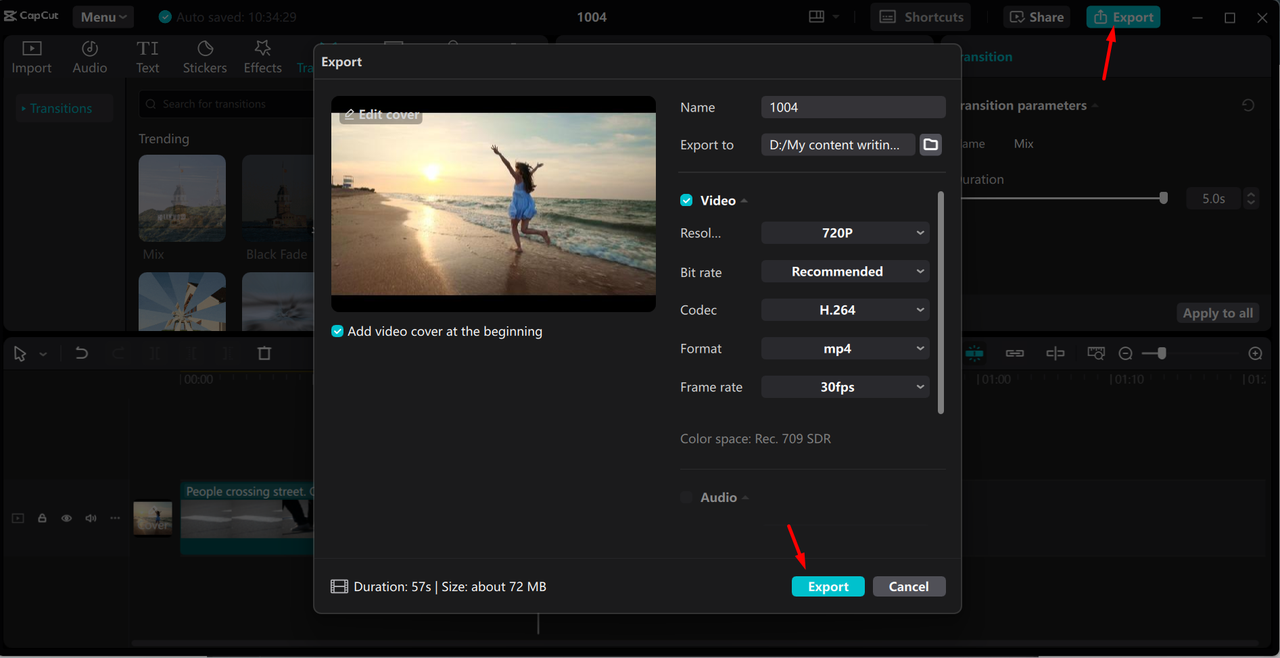Collapse the Transition parameters header arrow

1094,106
